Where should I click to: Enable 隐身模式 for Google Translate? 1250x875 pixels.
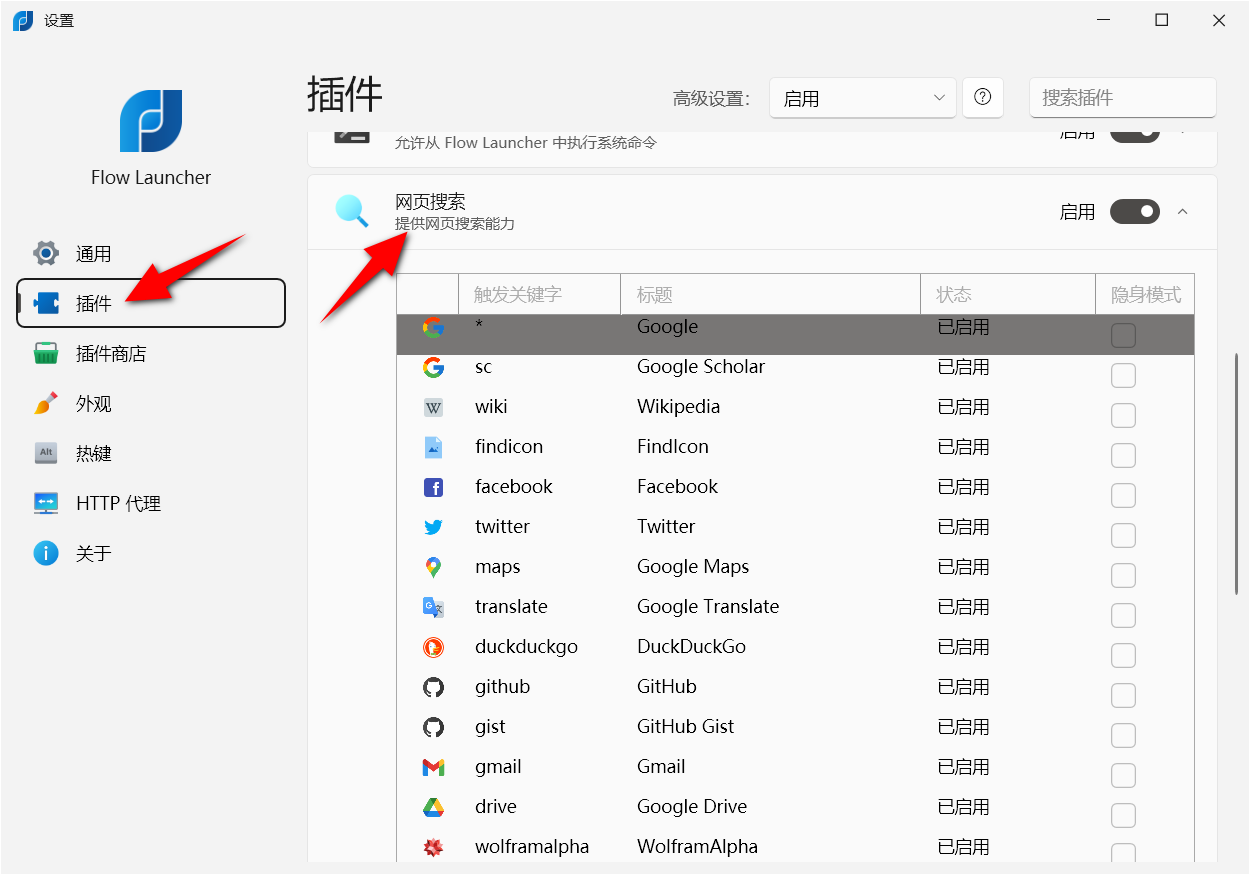click(x=1123, y=615)
